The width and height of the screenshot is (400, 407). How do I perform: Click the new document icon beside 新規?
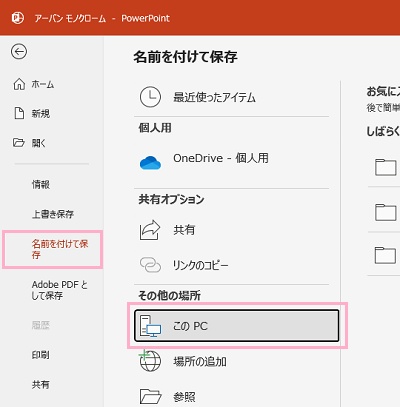tap(19, 113)
